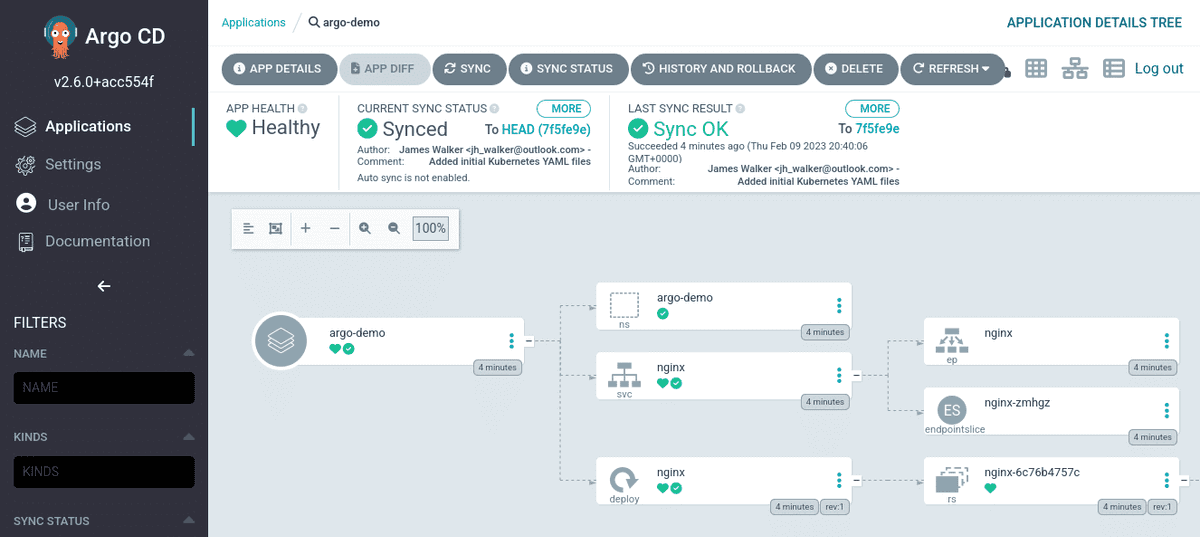Switch to the list view icon
The height and width of the screenshot is (537, 1200).
(1114, 68)
